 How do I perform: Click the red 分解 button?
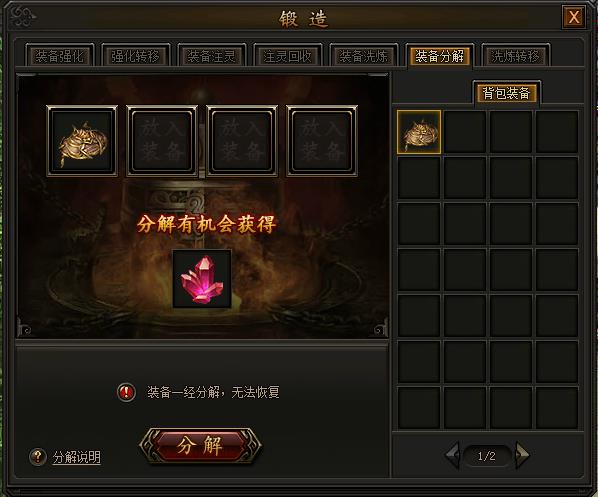(200, 446)
